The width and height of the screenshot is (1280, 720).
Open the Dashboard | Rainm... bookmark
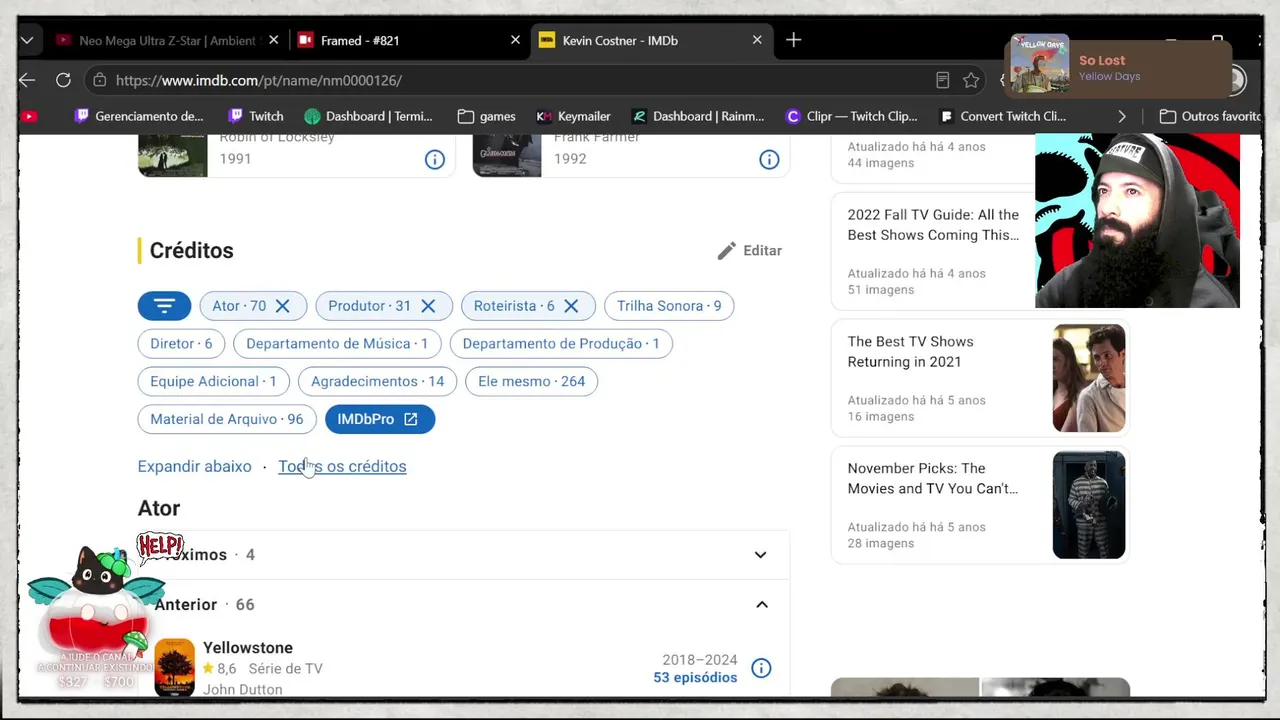(x=698, y=116)
